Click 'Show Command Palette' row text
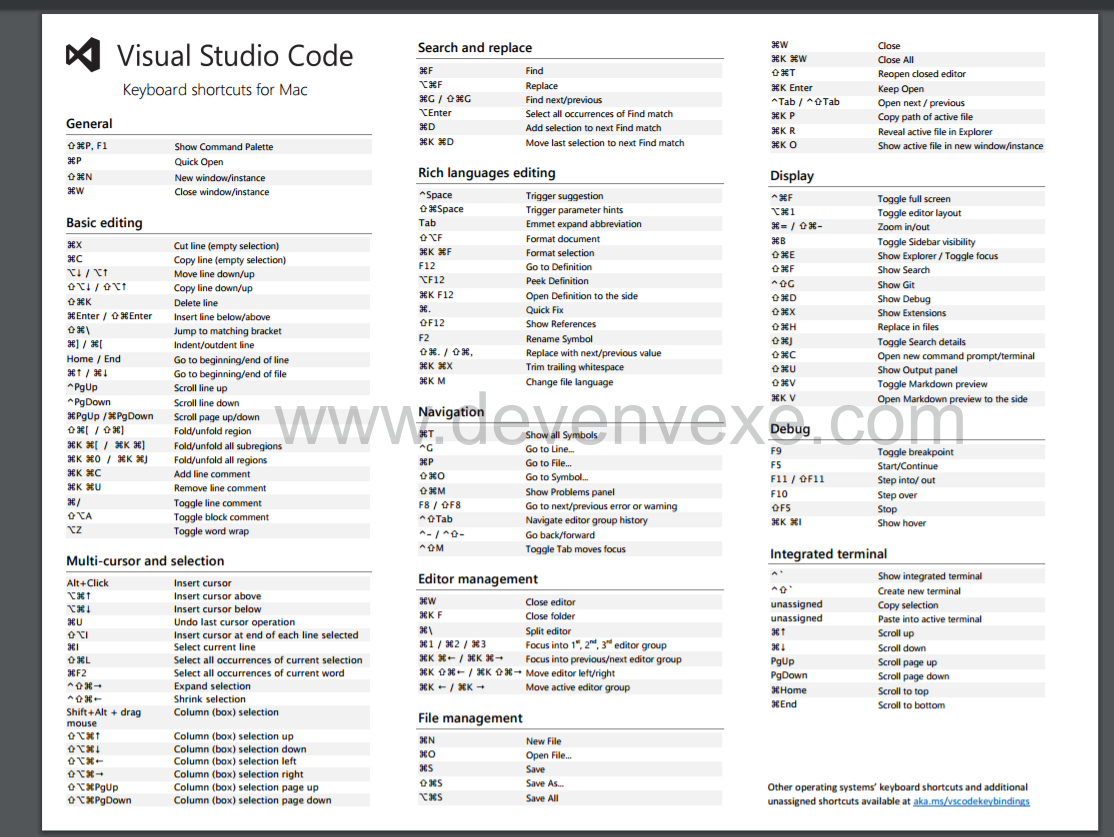Viewport: 1114px width, 837px height. pyautogui.click(x=224, y=147)
